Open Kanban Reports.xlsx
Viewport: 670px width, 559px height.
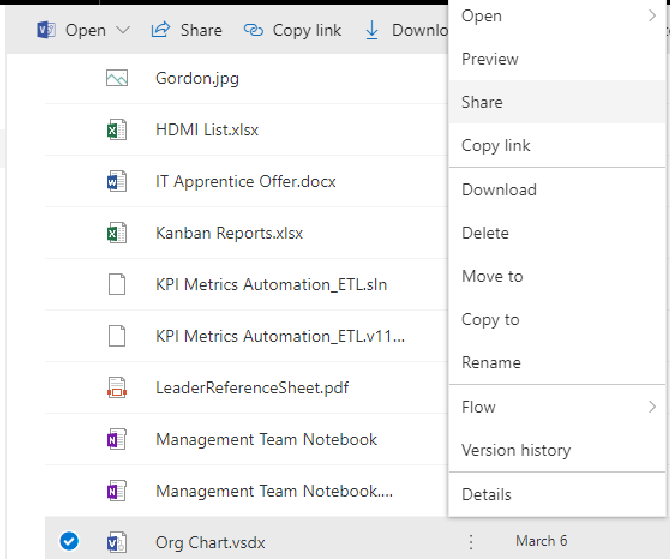coord(229,233)
